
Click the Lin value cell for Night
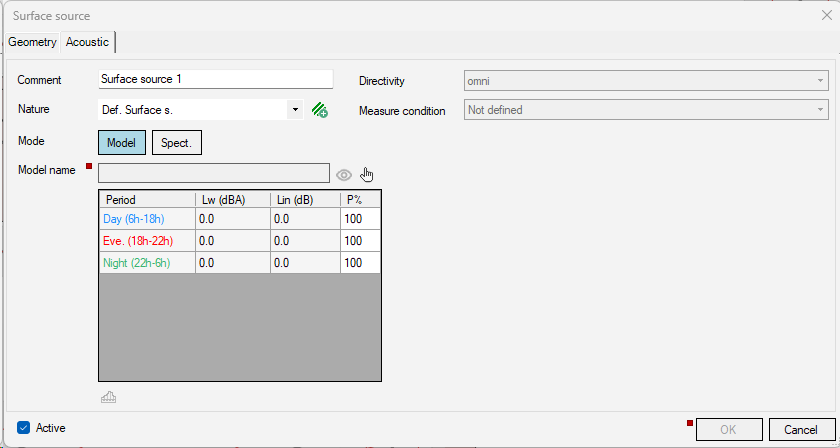tap(305, 263)
